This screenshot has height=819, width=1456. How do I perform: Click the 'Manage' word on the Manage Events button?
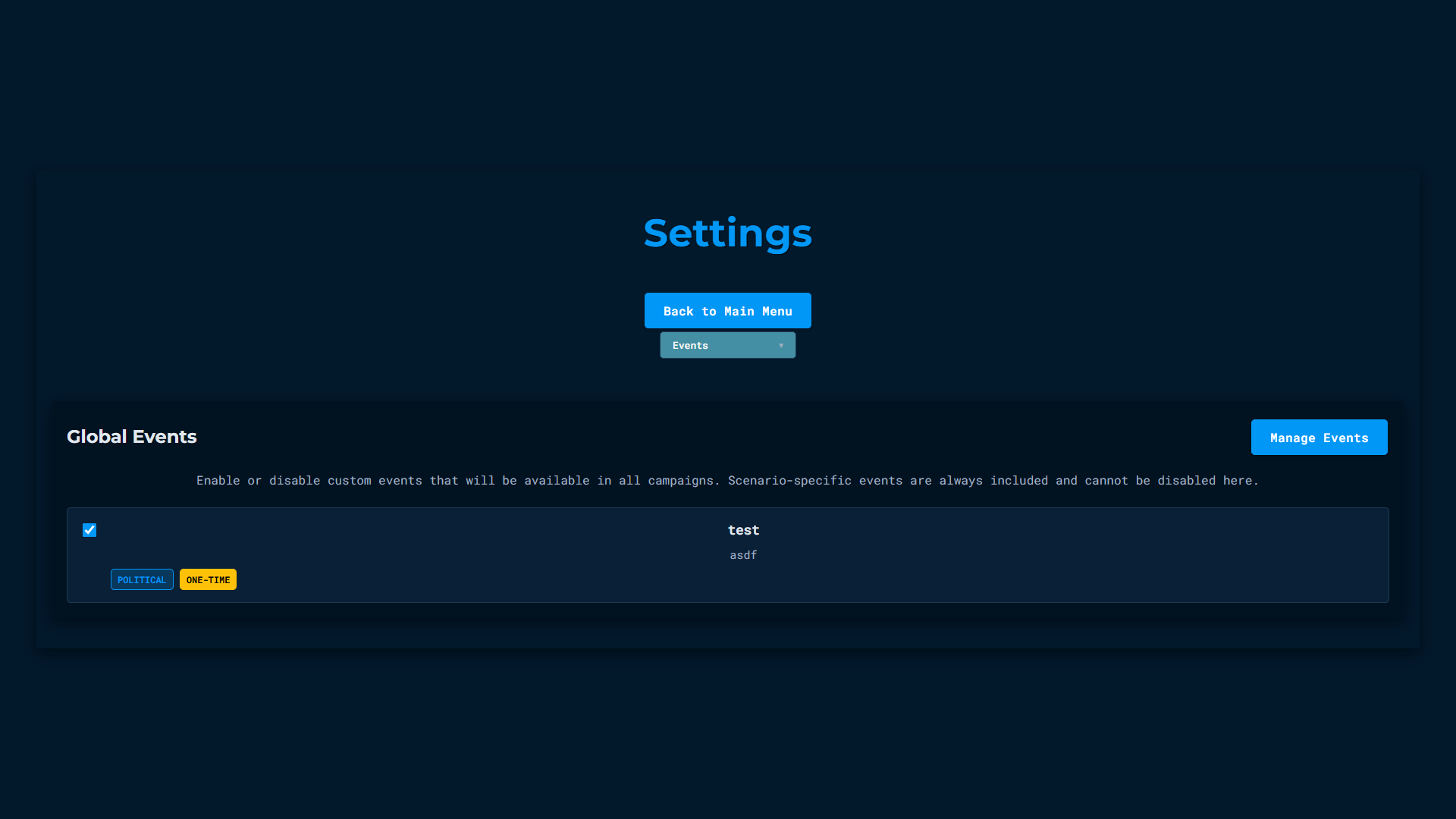(1292, 438)
